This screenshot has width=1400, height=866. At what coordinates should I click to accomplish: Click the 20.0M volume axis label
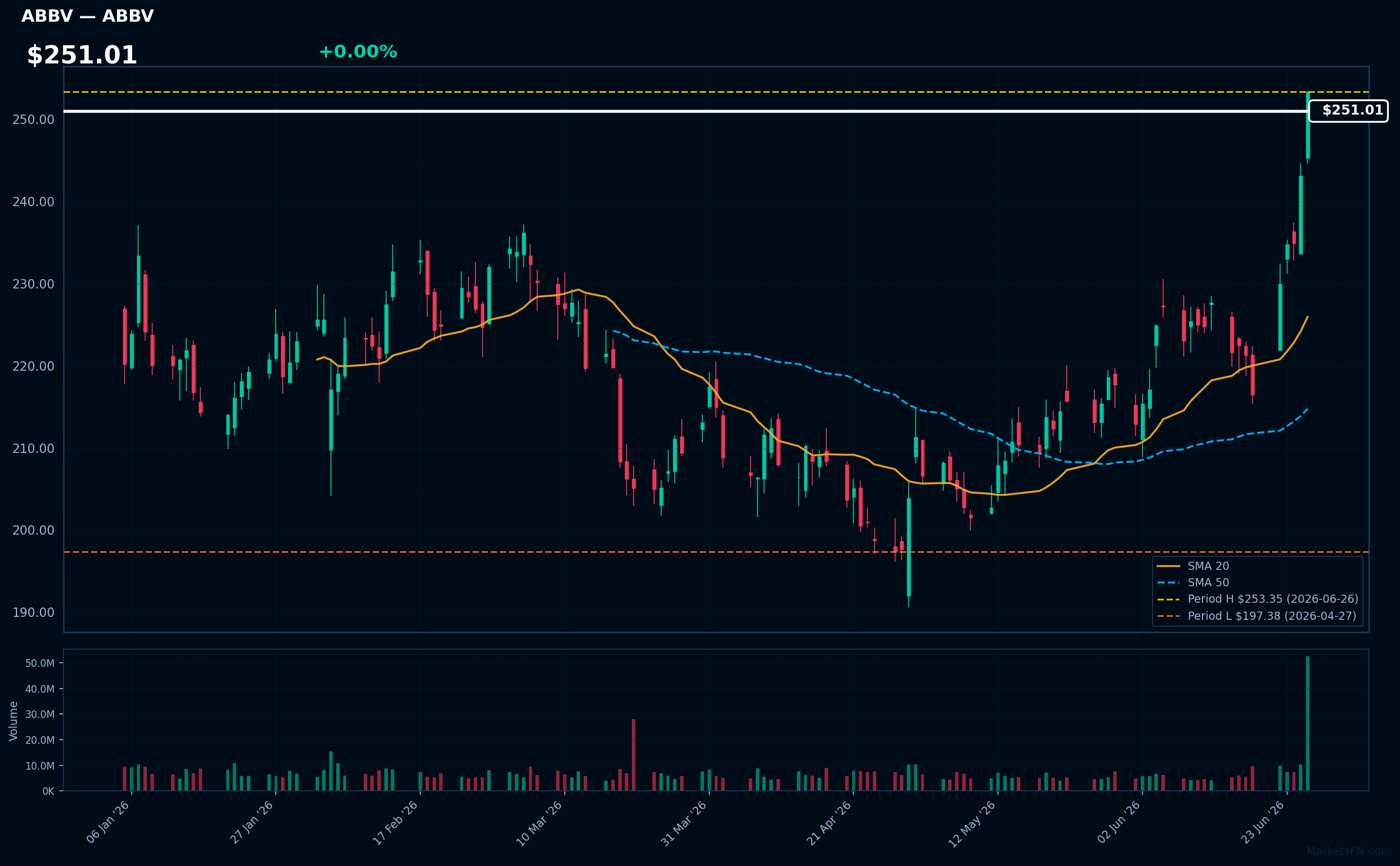[x=39, y=740]
